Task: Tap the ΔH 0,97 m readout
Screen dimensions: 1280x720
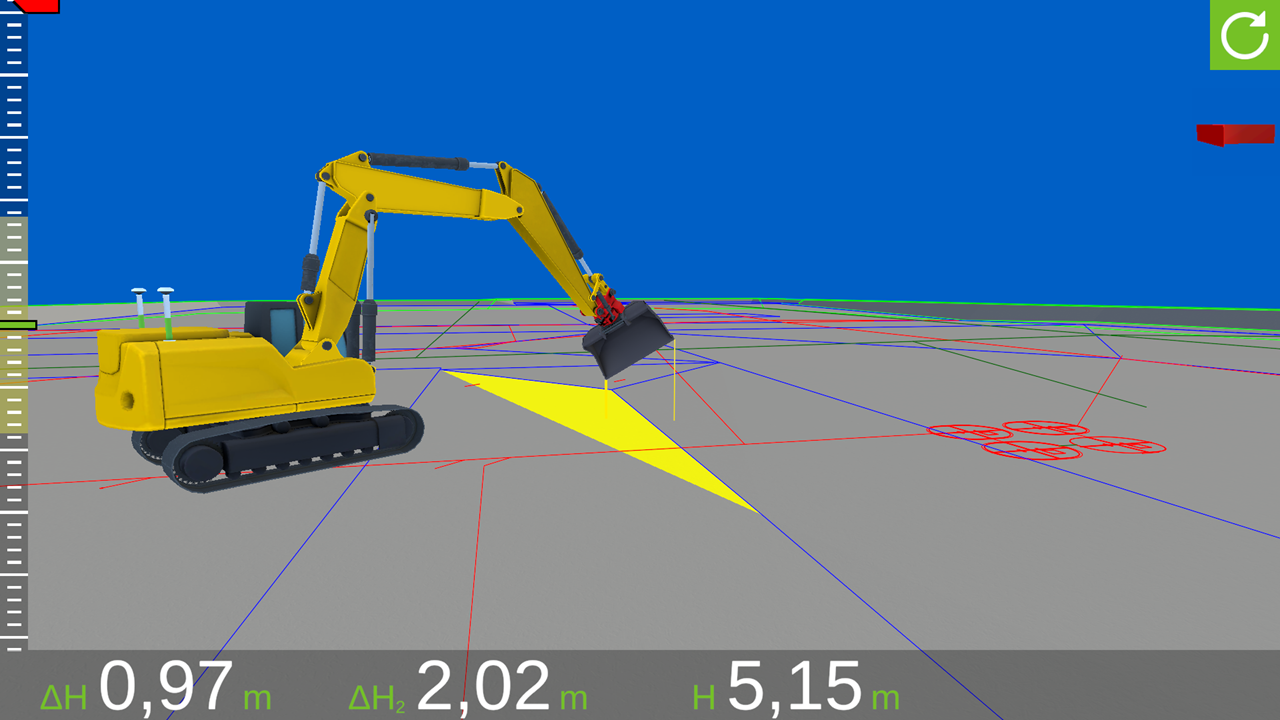Action: pyautogui.click(x=155, y=688)
